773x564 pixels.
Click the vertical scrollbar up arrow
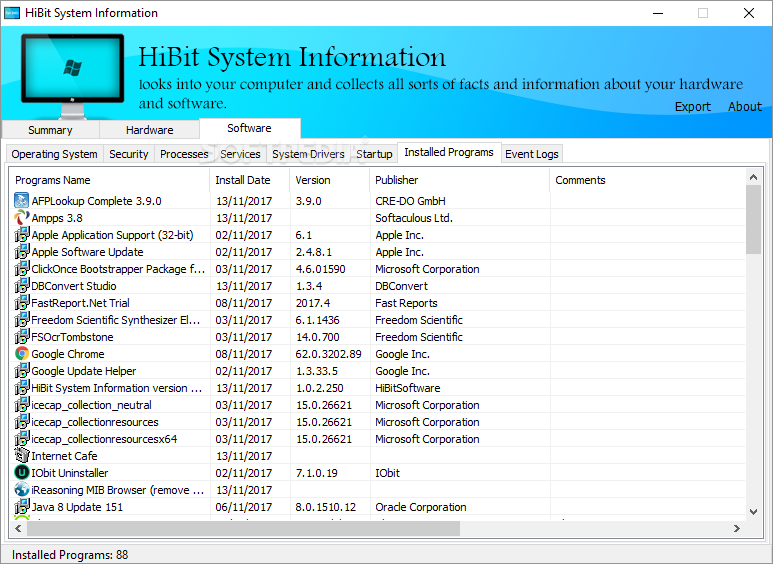753,176
